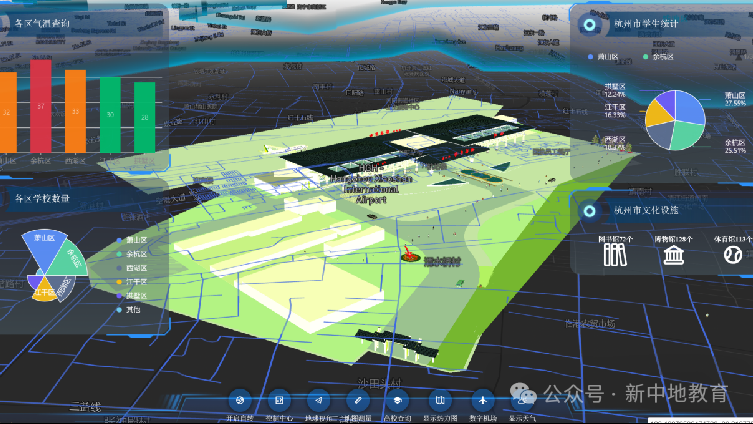Image resolution: width=753 pixels, height=424 pixels.
Task: Toggle 萧山区 legend in the 杭州市学生统计 panel
Action: [603, 57]
